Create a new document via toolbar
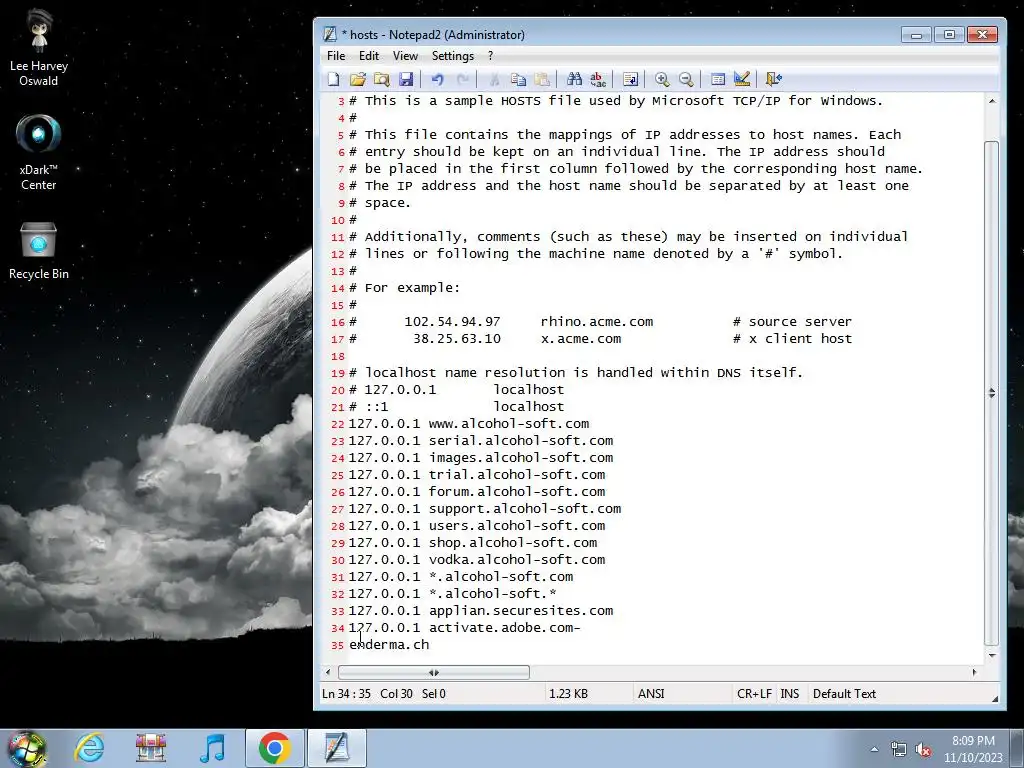The image size is (1024, 768). click(334, 79)
